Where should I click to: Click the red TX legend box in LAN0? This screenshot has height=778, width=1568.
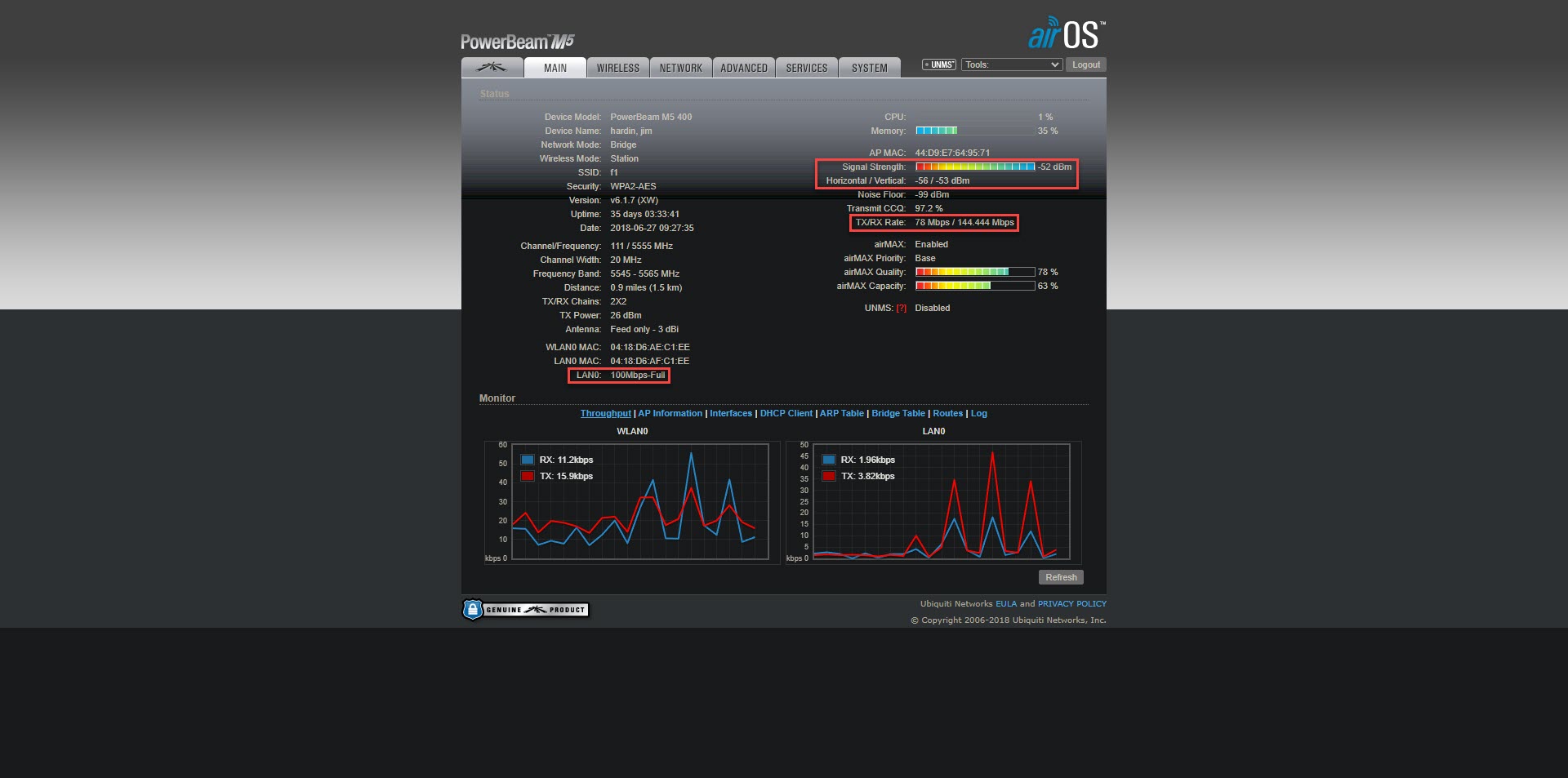pyautogui.click(x=829, y=477)
